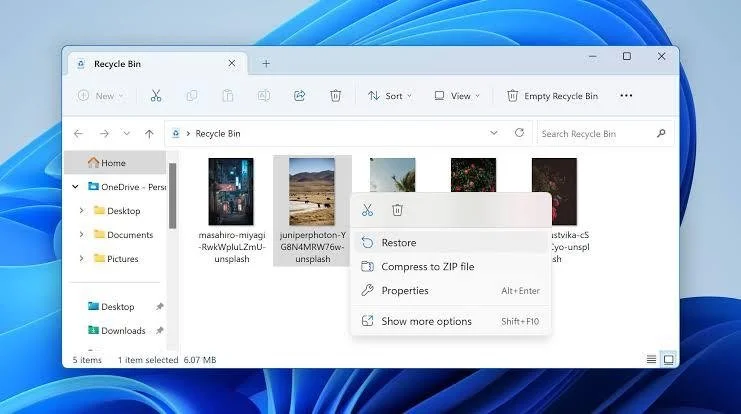
Task: Click the sidebar vertical scrollbar thumb
Action: 172,196
